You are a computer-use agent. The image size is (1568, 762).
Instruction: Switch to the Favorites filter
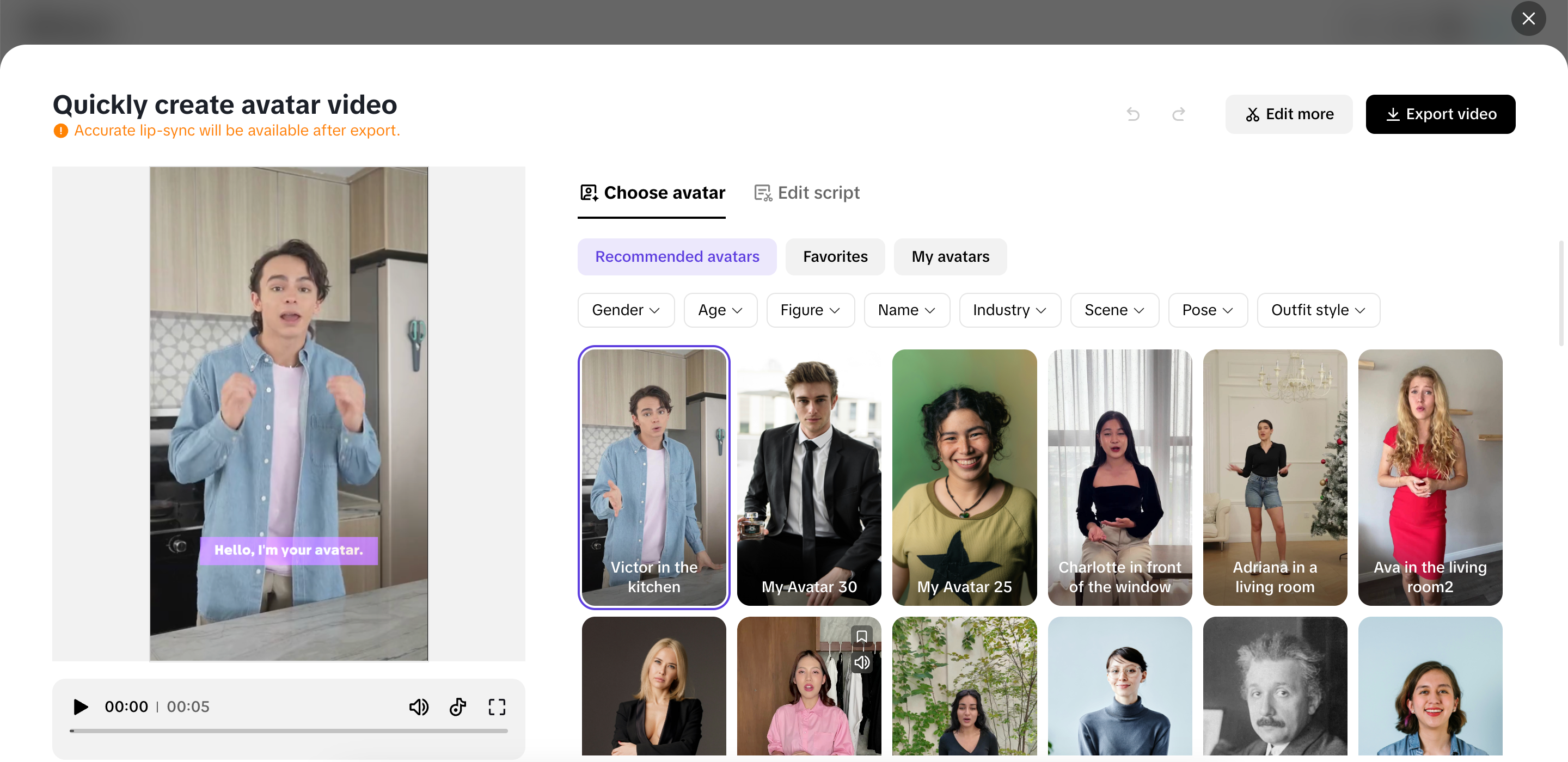coord(835,256)
